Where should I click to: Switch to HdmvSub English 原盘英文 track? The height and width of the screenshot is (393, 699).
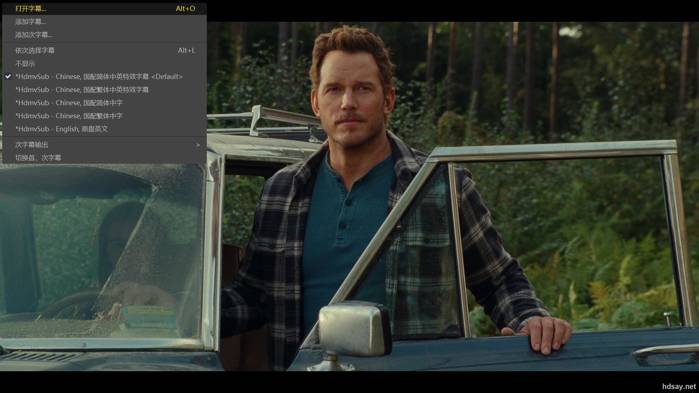pyautogui.click(x=104, y=129)
